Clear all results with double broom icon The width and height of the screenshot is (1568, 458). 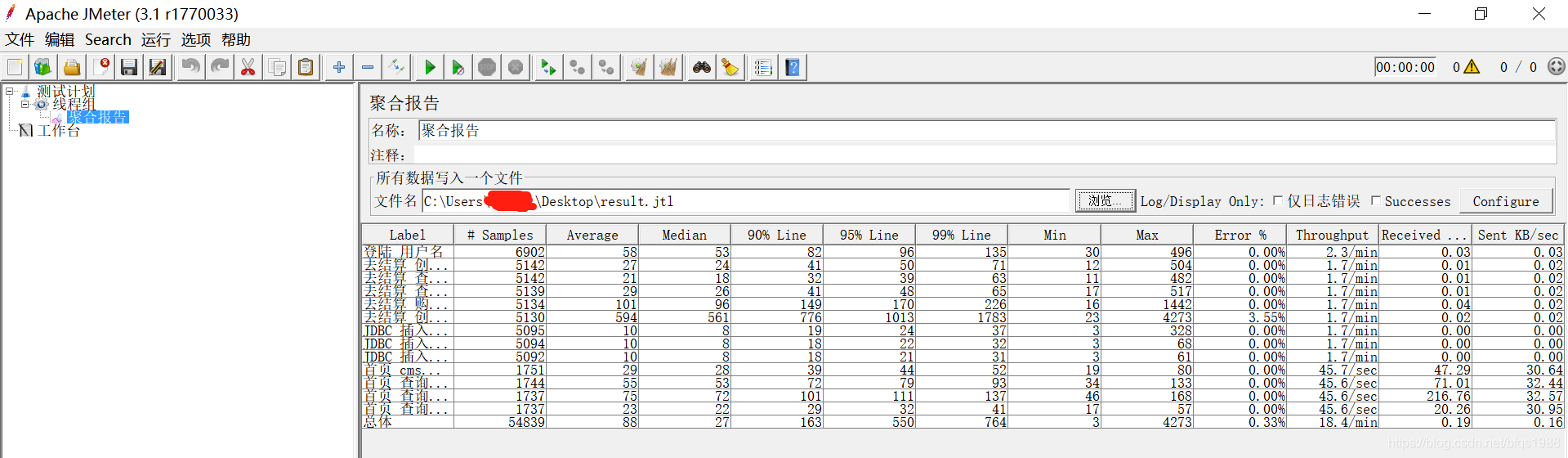point(668,67)
